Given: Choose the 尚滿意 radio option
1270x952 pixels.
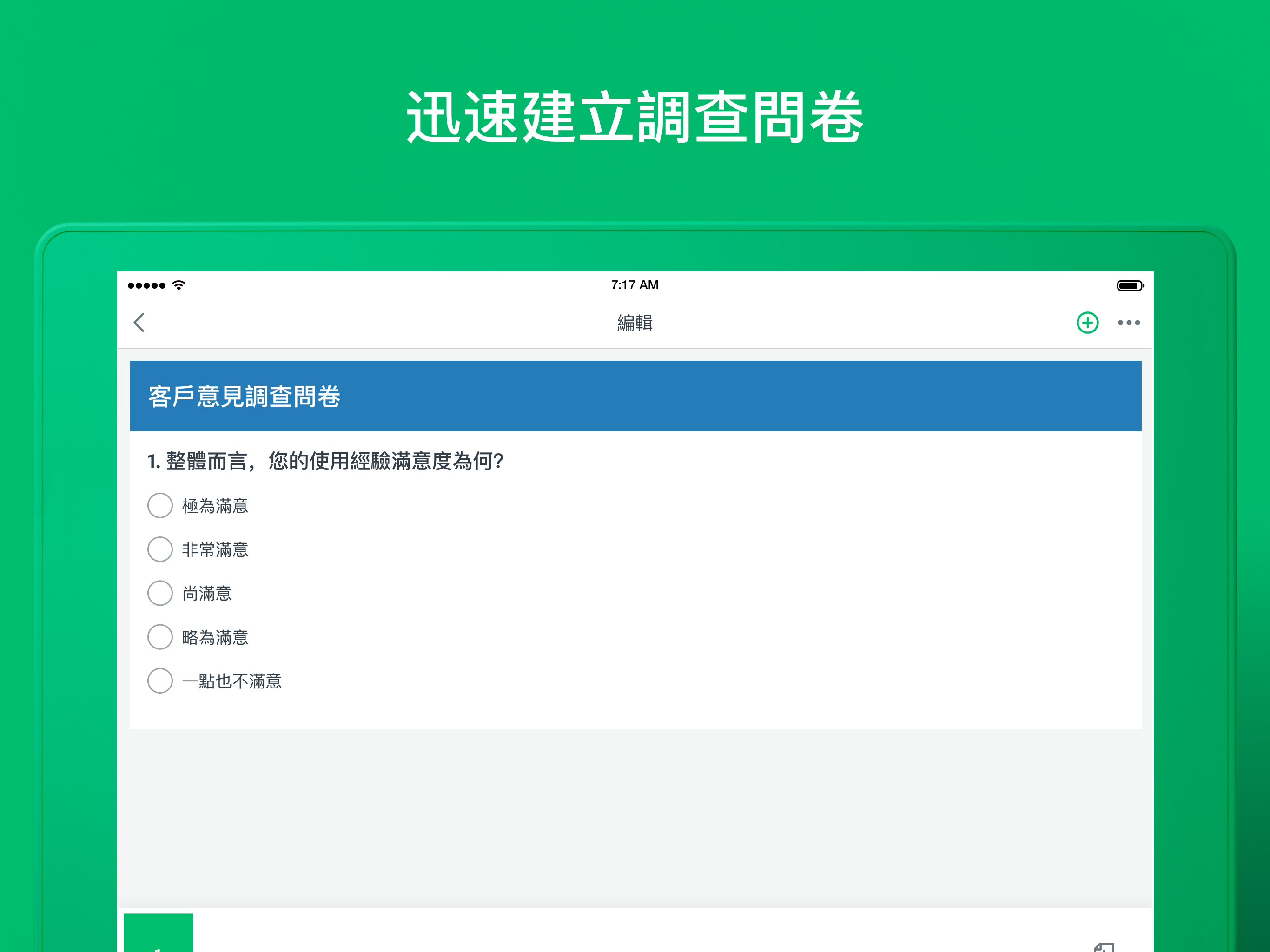Looking at the screenshot, I should tap(160, 593).
